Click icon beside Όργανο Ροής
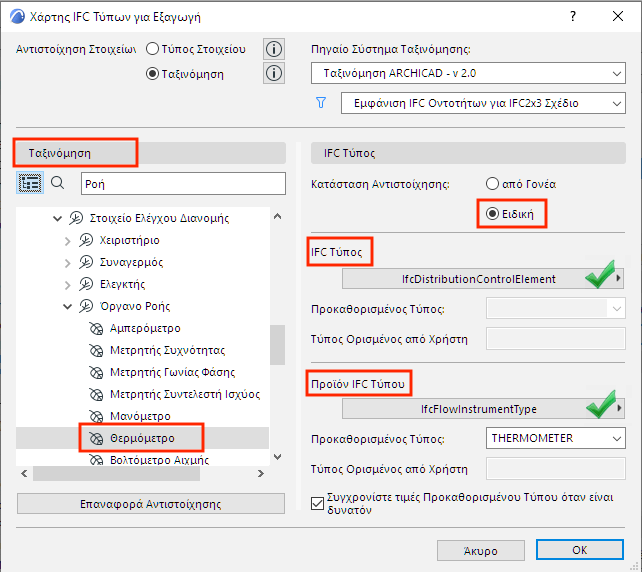 click(x=86, y=306)
